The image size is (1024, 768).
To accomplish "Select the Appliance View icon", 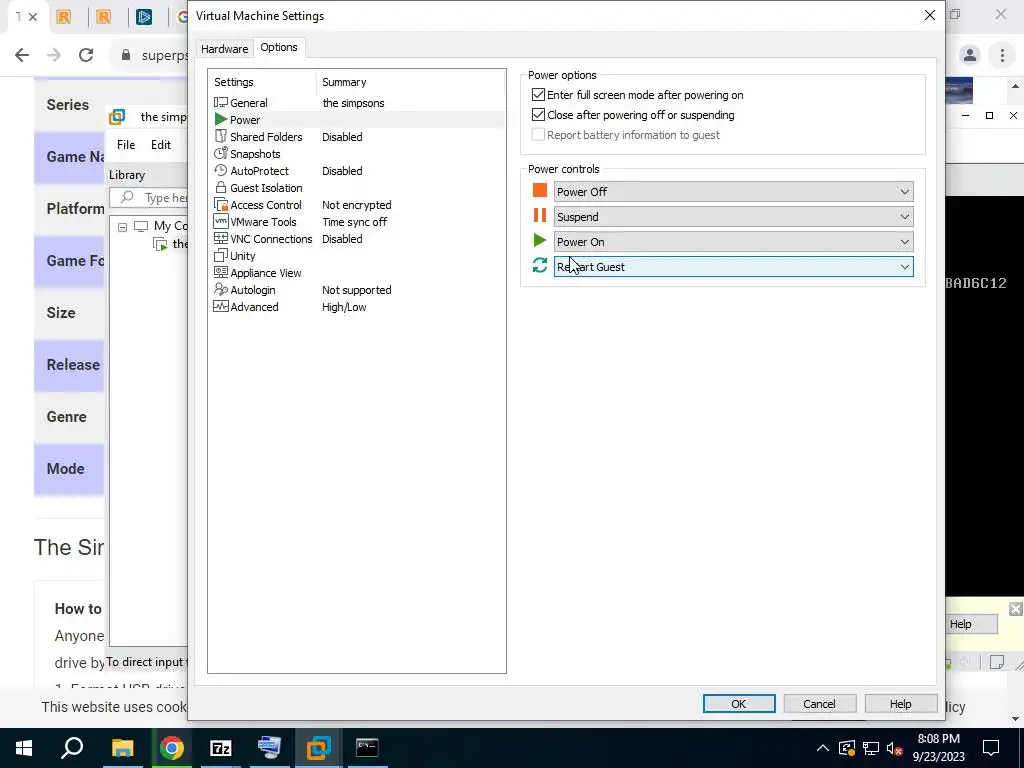I will (221, 272).
